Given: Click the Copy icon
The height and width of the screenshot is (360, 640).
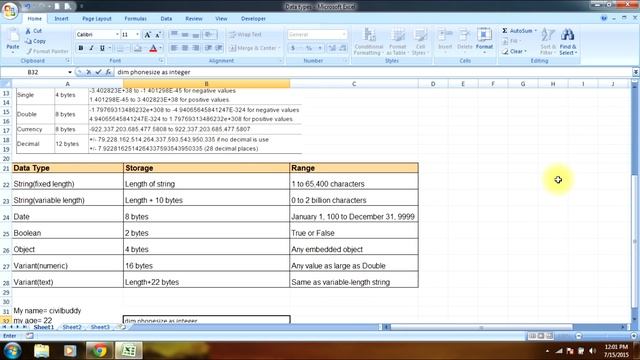Looking at the screenshot, I should tap(28, 41).
